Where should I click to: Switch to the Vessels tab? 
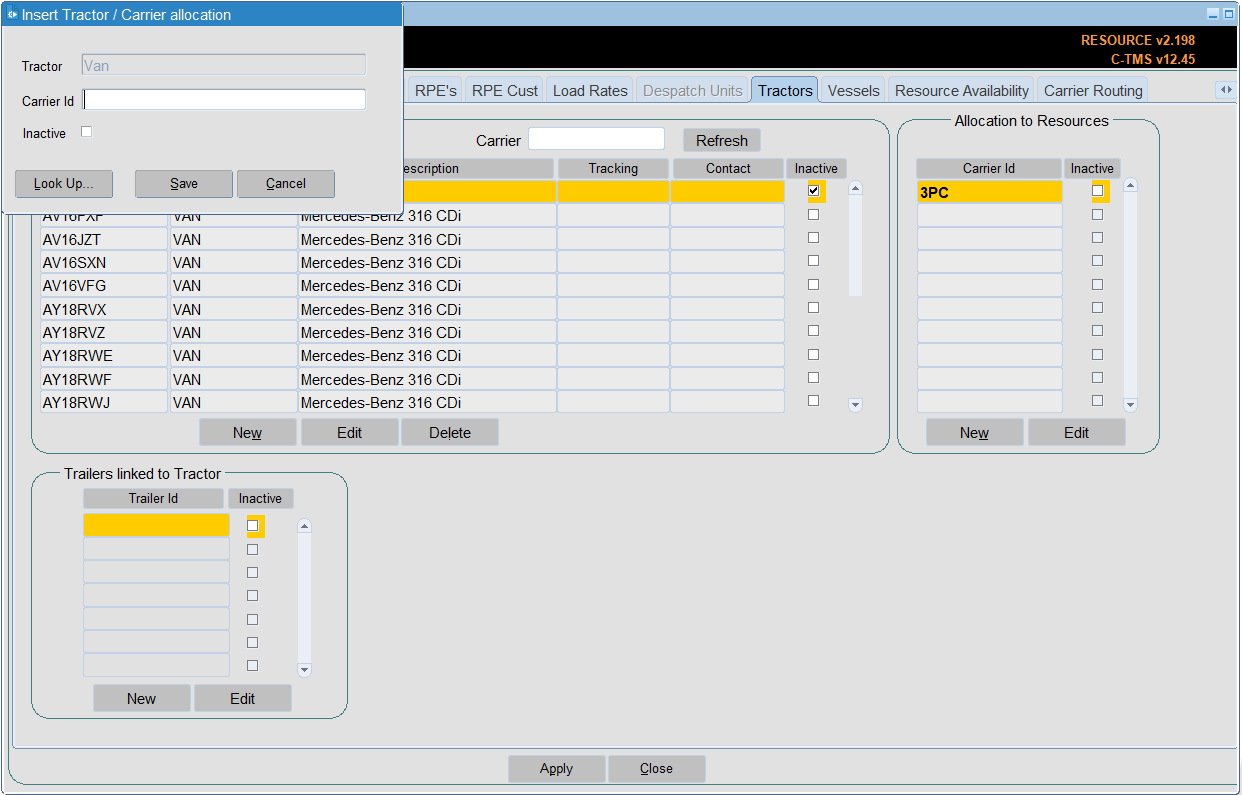(x=853, y=90)
